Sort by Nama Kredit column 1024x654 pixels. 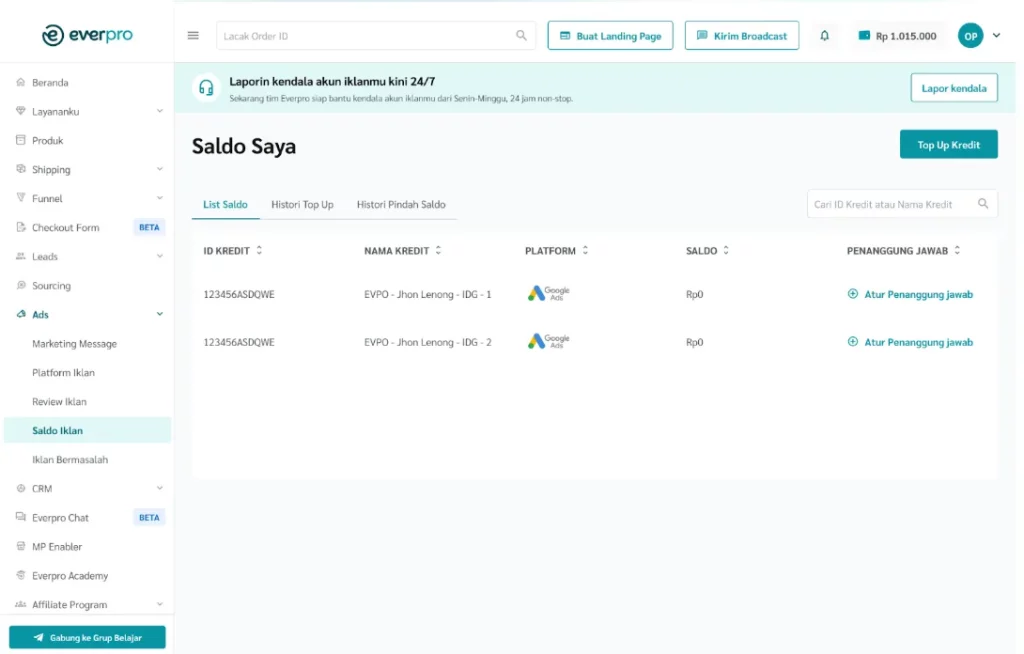[438, 251]
